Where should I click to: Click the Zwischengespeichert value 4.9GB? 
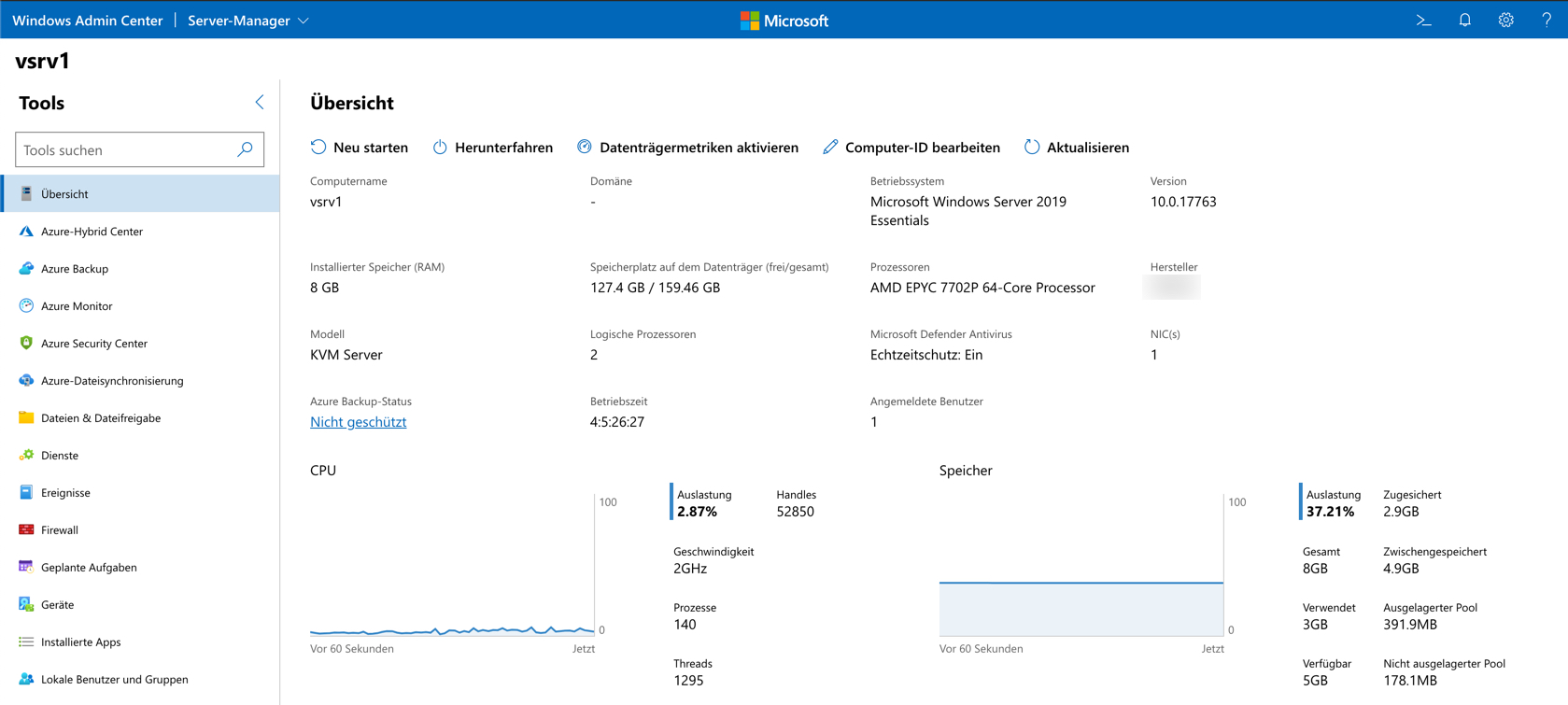[1401, 569]
